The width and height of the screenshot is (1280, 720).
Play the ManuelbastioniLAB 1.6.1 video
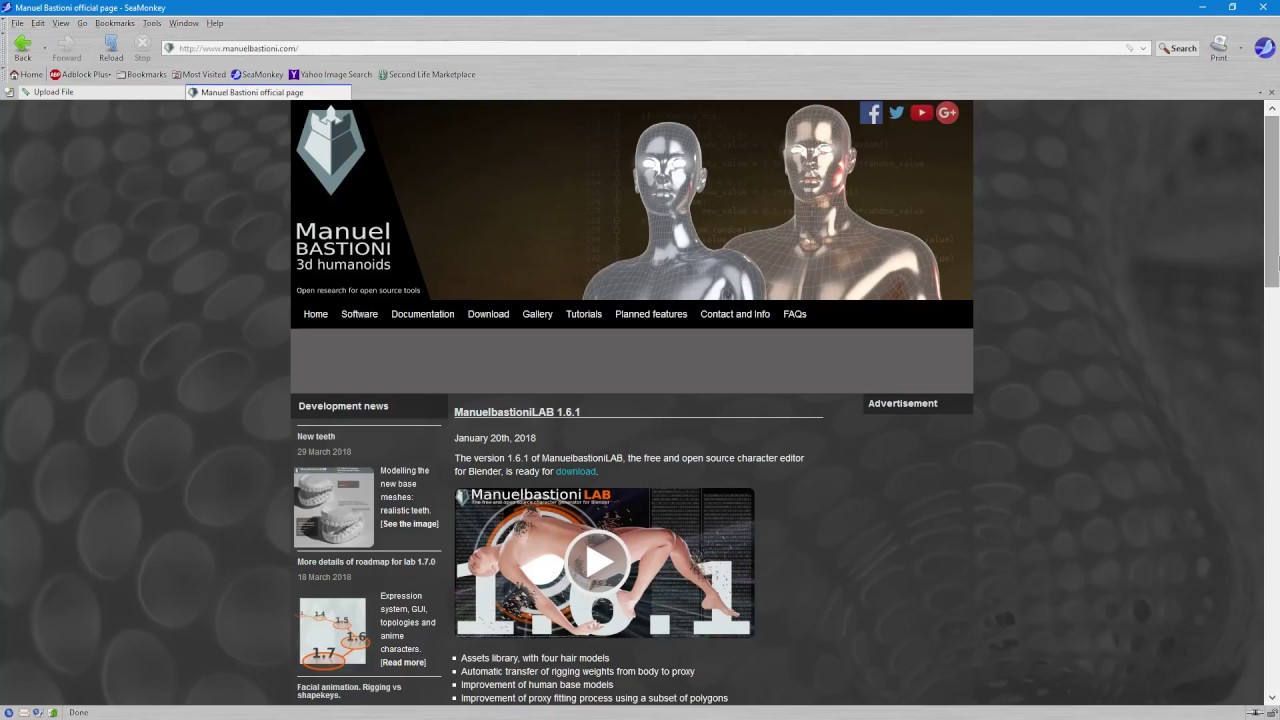click(x=597, y=562)
